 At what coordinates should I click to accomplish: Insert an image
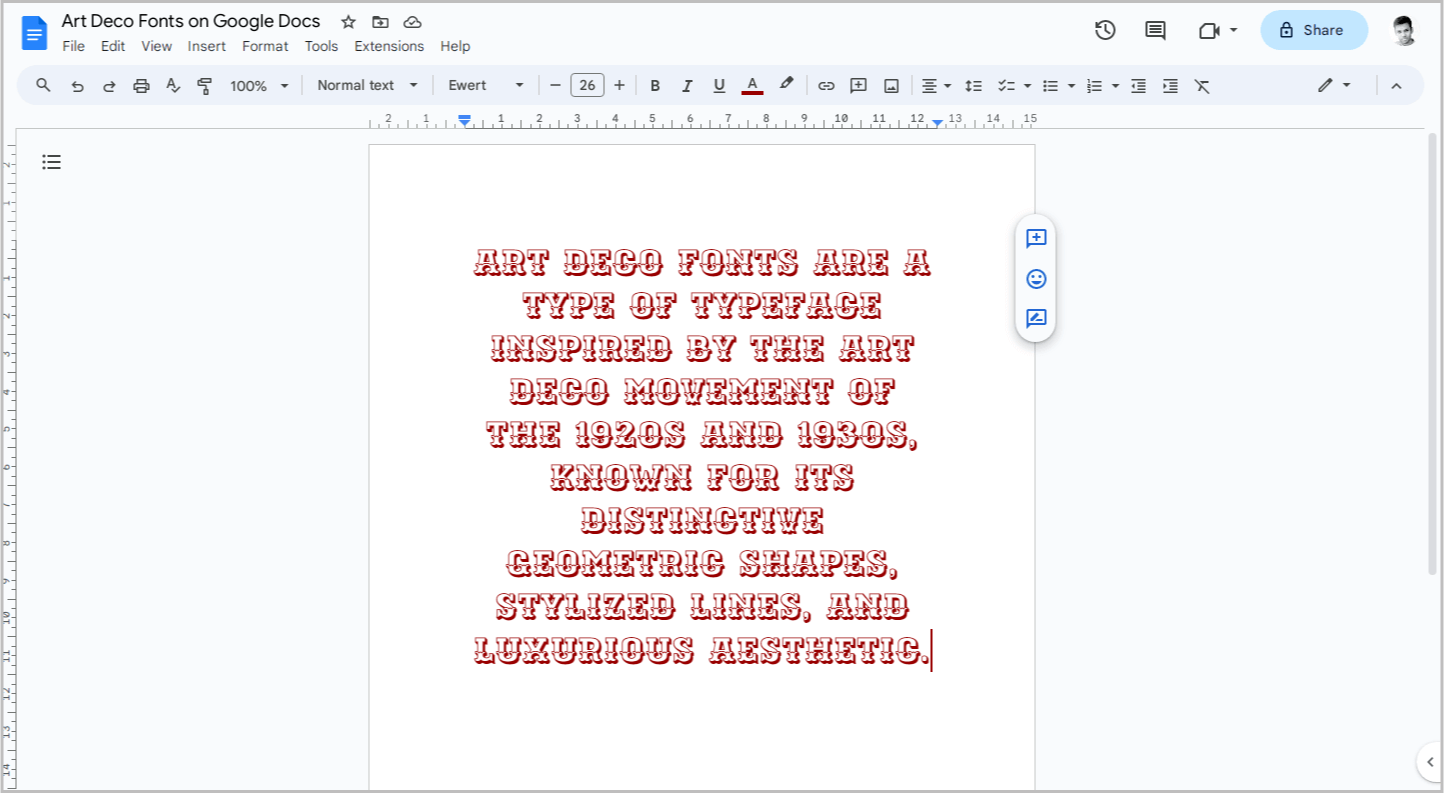(891, 85)
